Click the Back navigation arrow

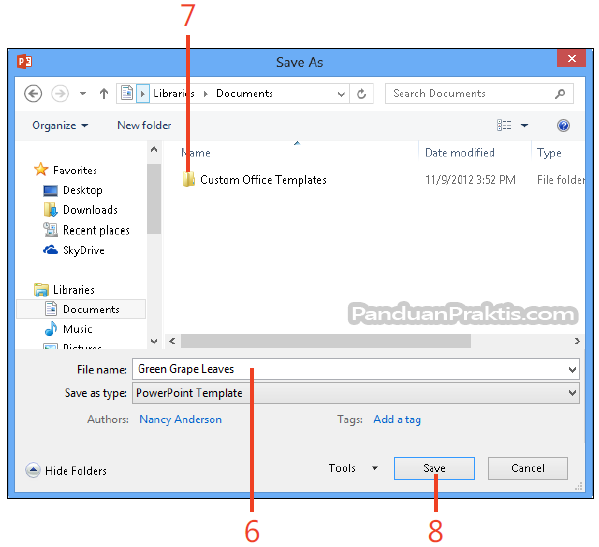tap(33, 94)
